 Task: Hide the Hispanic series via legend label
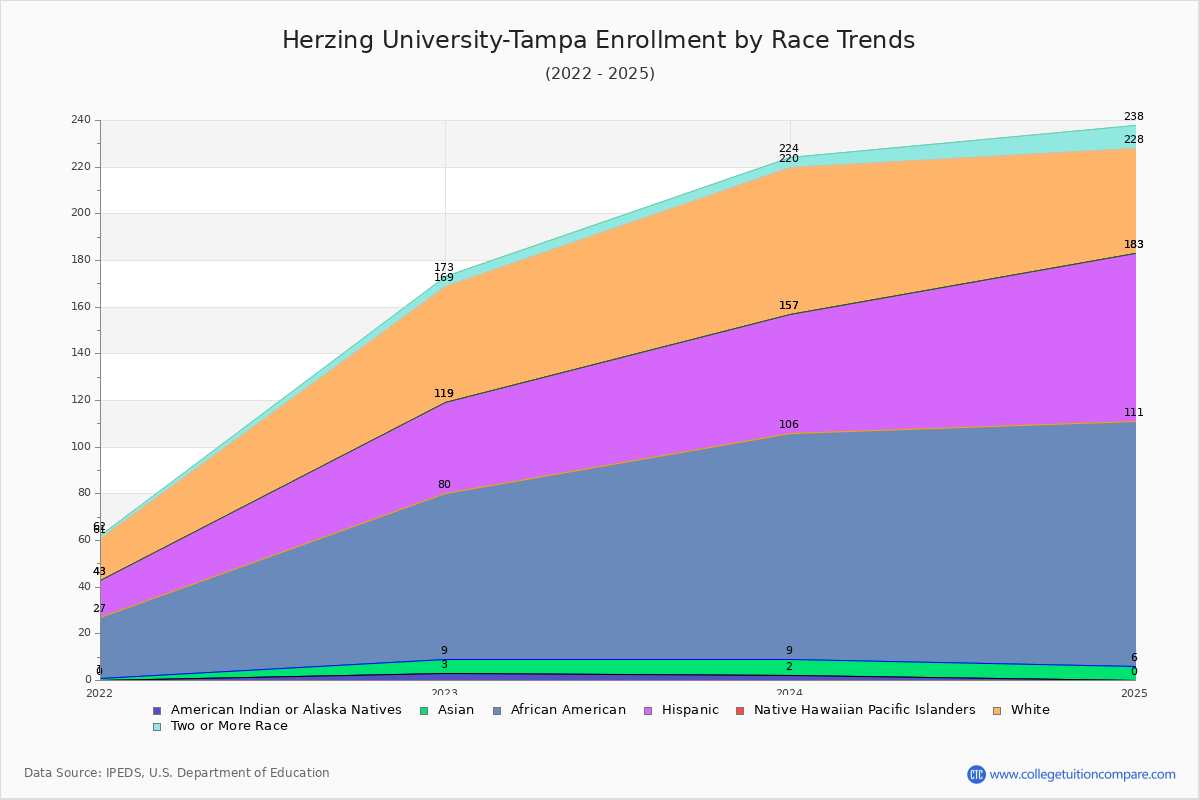point(690,710)
